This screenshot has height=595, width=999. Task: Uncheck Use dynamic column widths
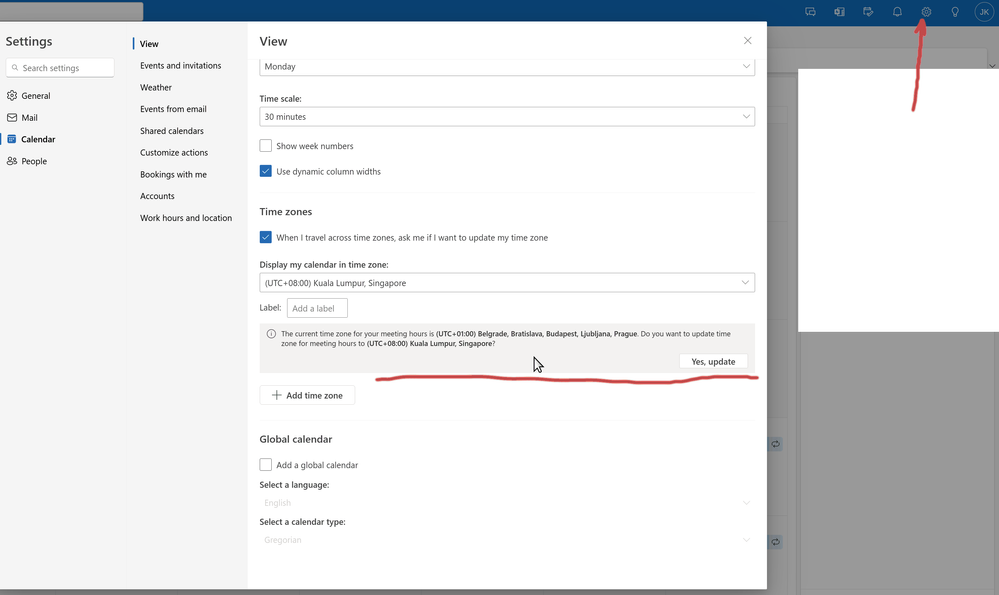coord(266,171)
